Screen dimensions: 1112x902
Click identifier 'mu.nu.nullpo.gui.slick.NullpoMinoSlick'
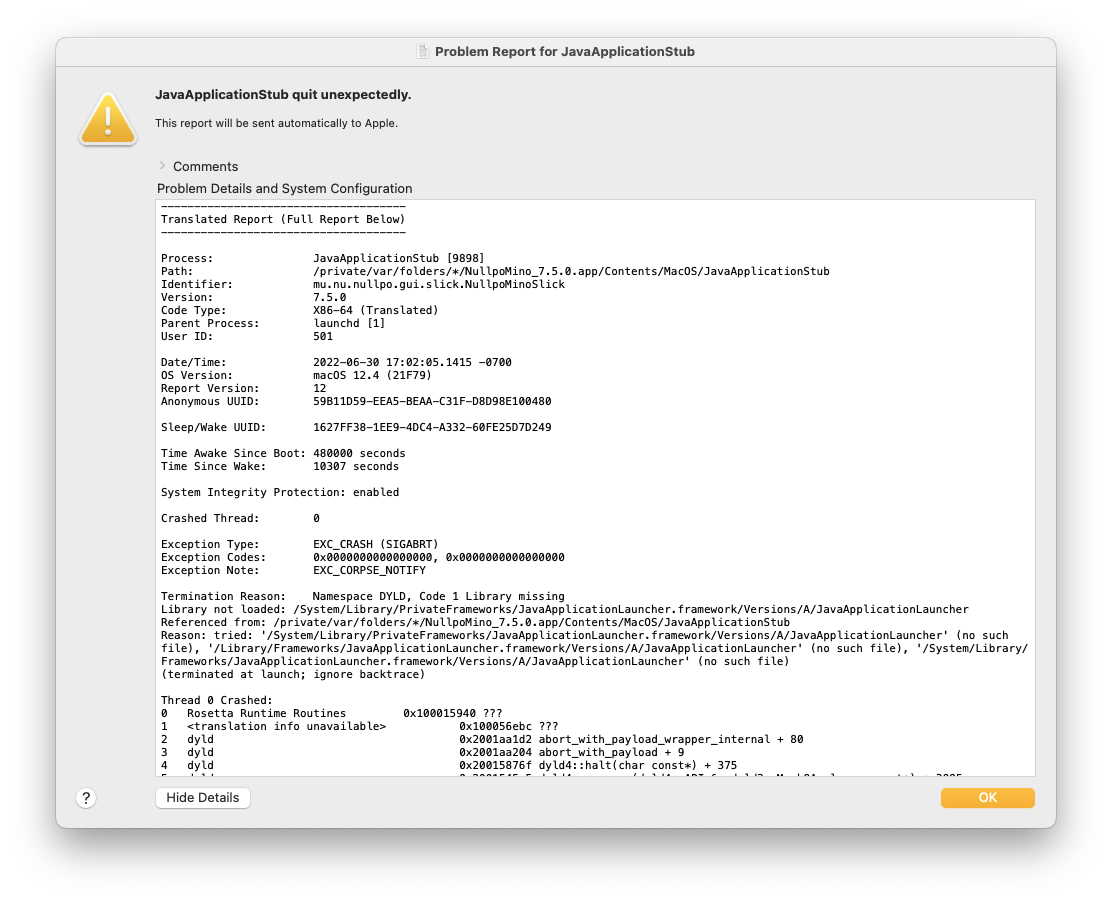point(439,284)
